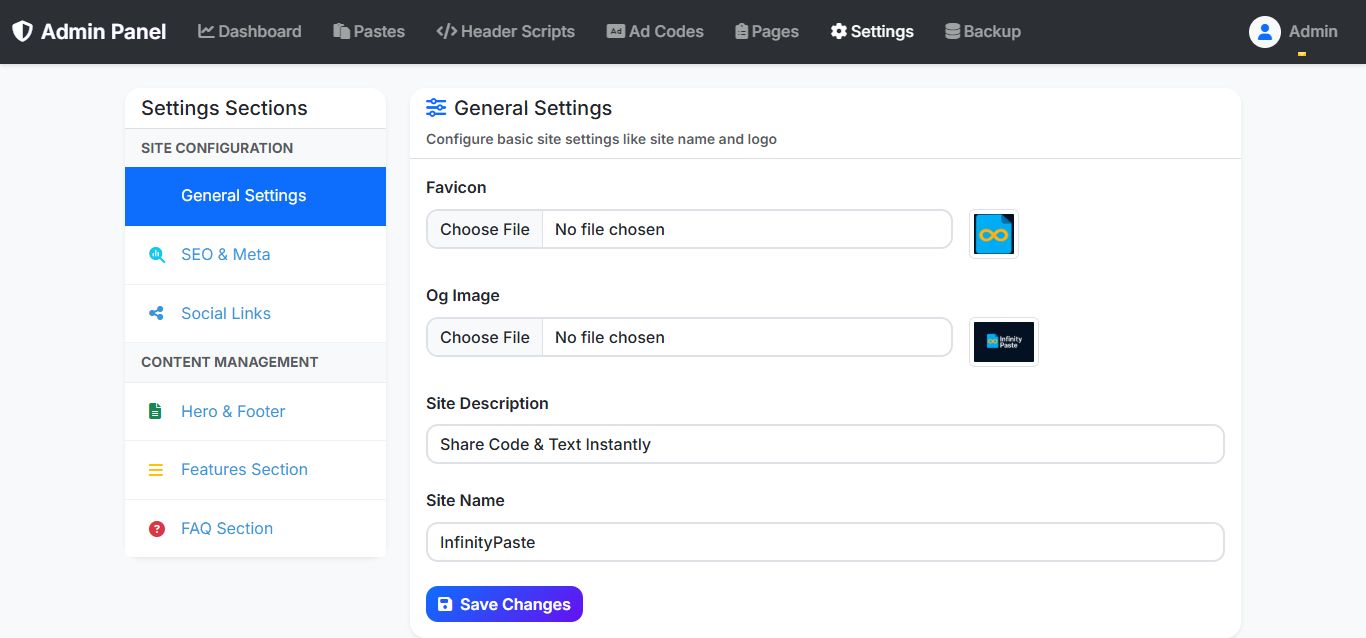Screen dimensions: 1366x638
Task: Click the current favicon preview thumbnail
Action: click(x=994, y=234)
